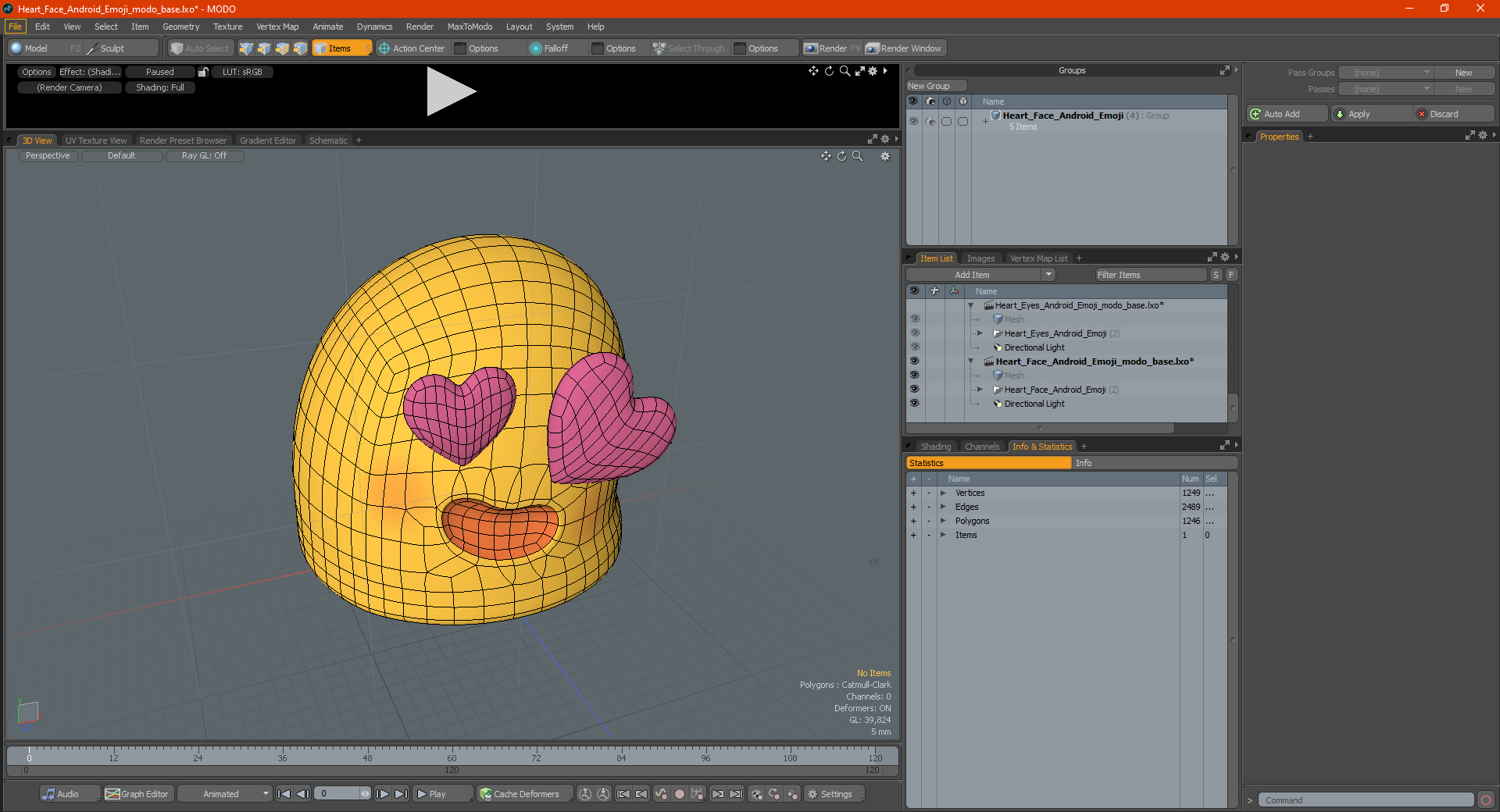1500x812 pixels.
Task: Expand Heart_Face_Android_Emoji item in Item List
Action: [x=980, y=390]
